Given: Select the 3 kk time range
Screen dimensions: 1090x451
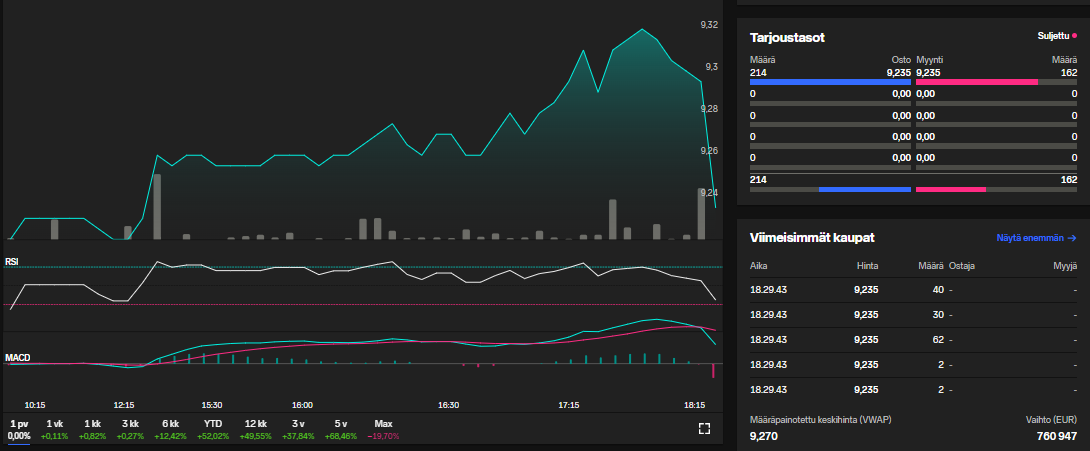Looking at the screenshot, I should tap(130, 429).
